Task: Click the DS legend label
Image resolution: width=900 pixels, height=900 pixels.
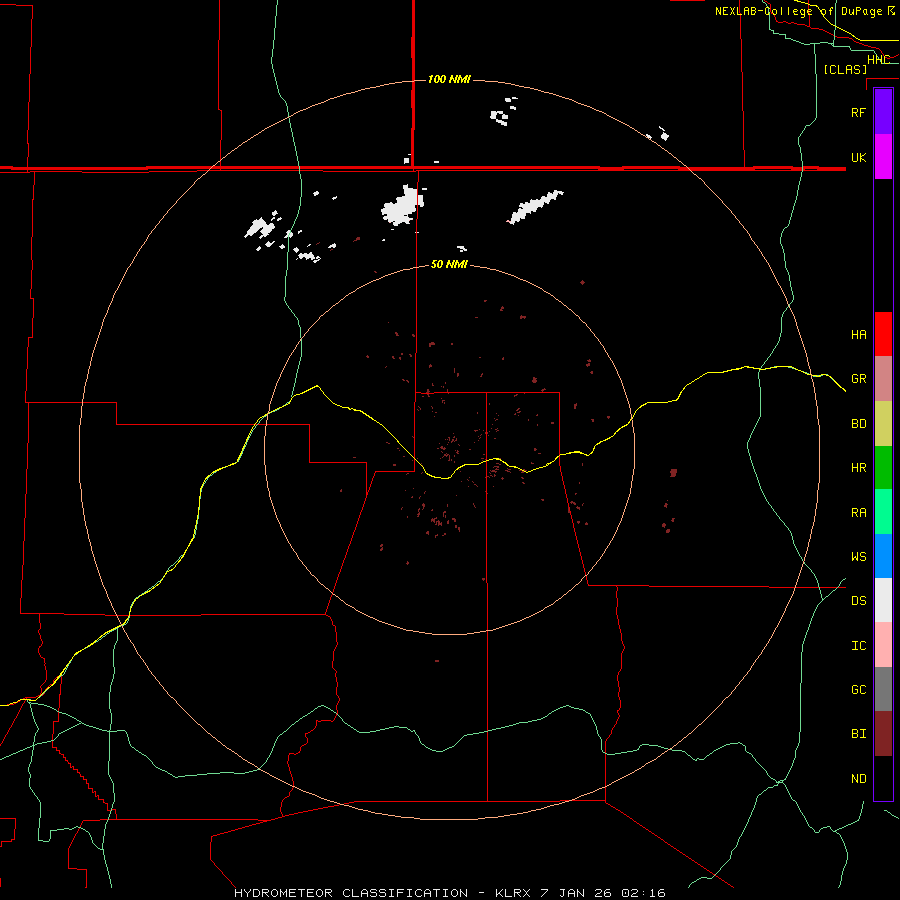Action: point(858,601)
